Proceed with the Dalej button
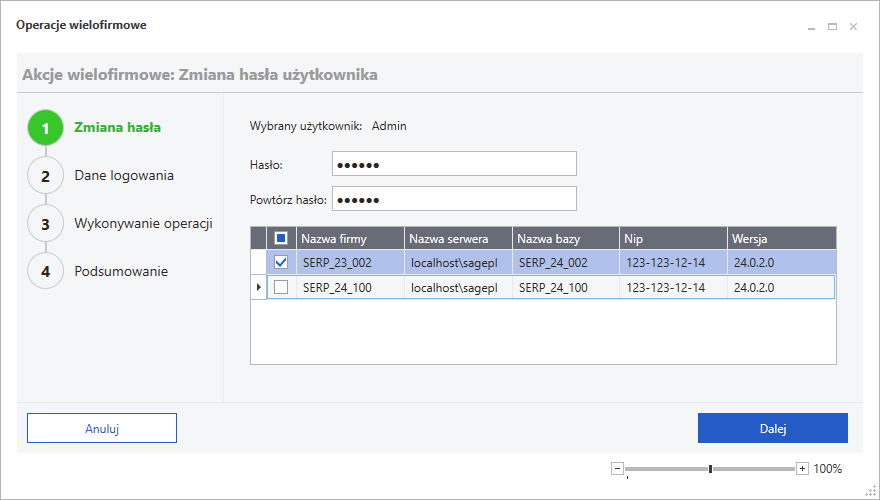Image resolution: width=880 pixels, height=500 pixels. (773, 428)
